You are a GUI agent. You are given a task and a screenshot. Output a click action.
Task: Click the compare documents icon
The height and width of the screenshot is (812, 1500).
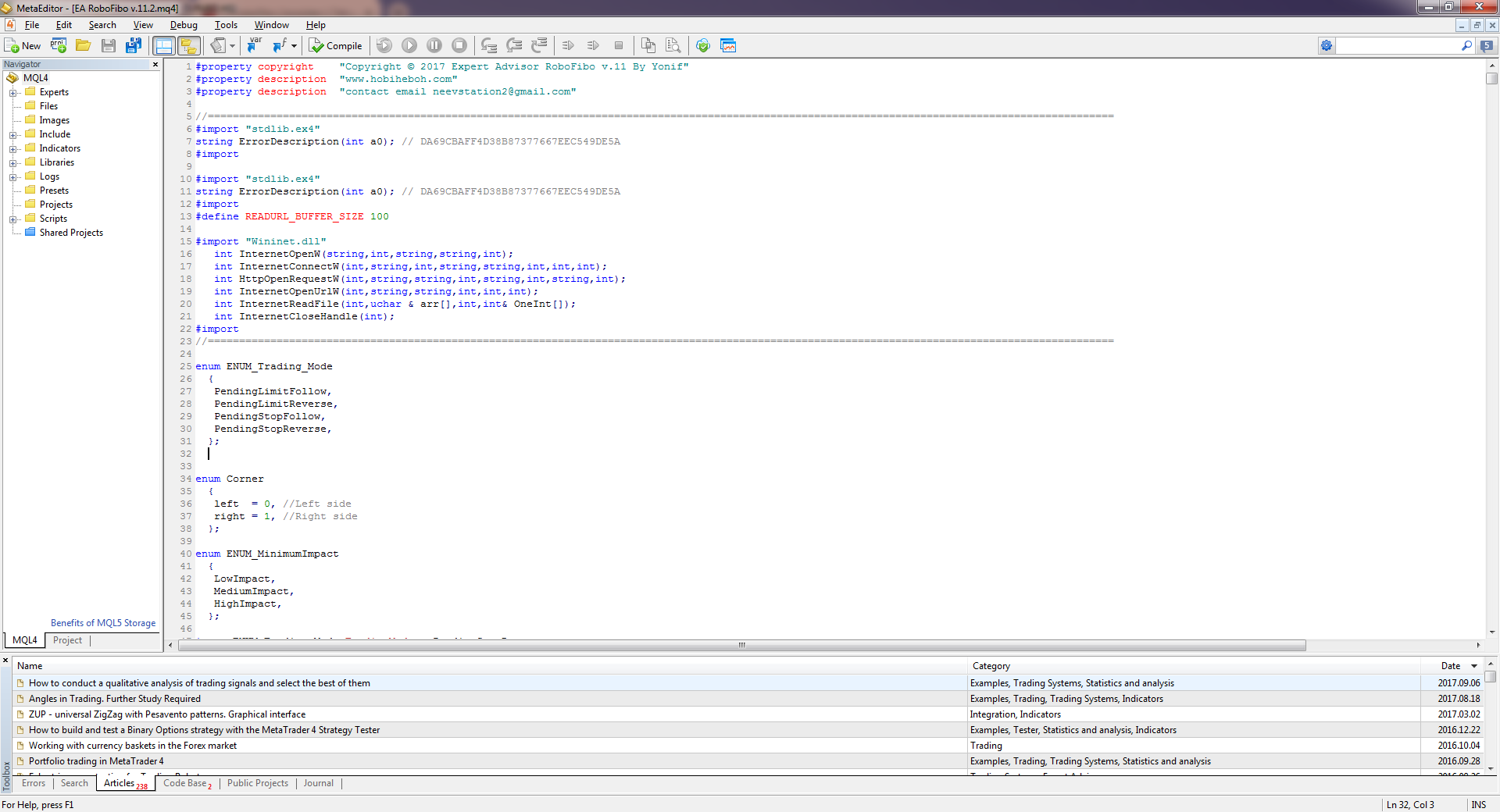coord(648,45)
